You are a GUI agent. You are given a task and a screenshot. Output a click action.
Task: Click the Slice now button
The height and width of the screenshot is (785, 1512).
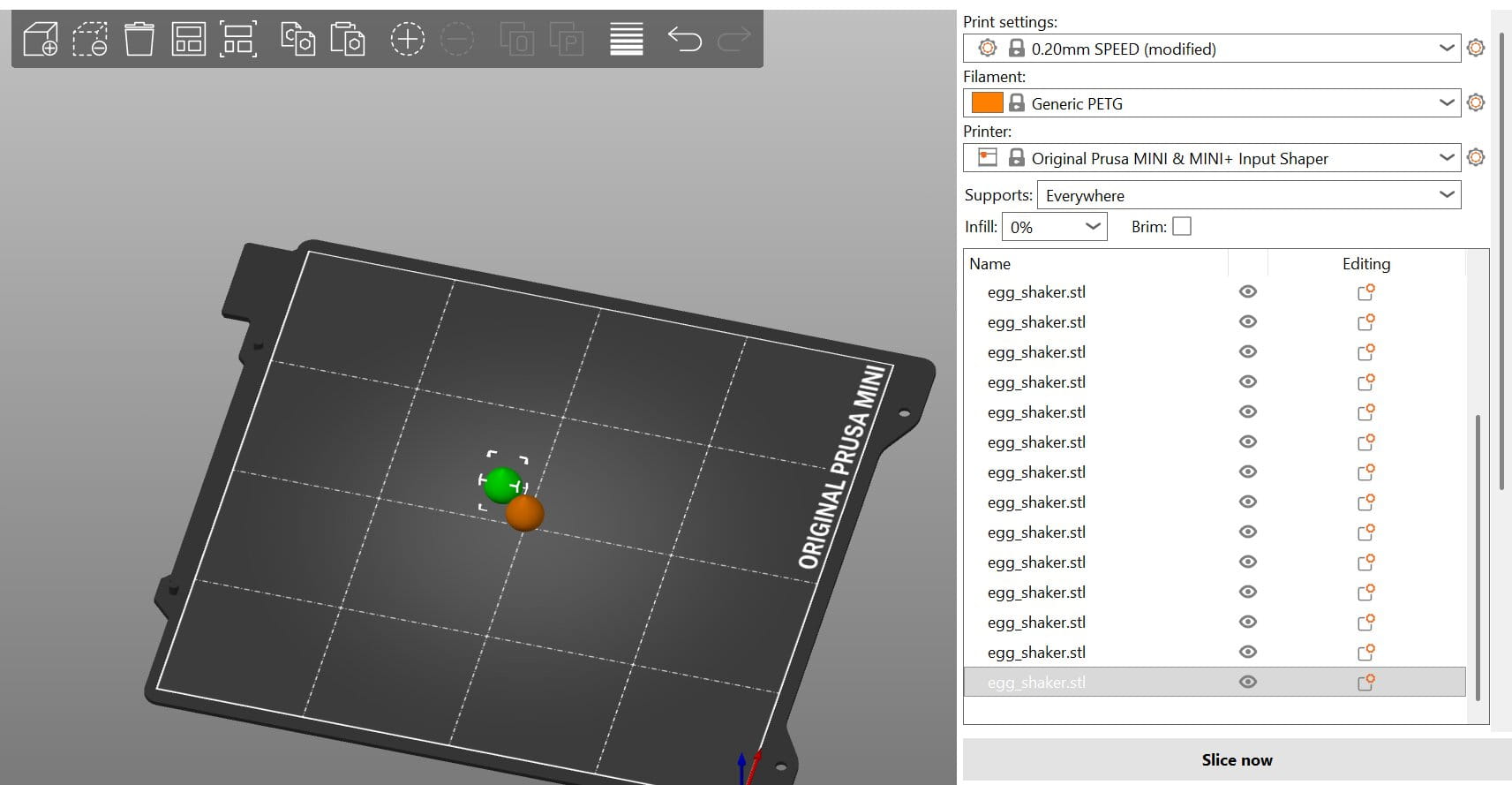pos(1237,760)
